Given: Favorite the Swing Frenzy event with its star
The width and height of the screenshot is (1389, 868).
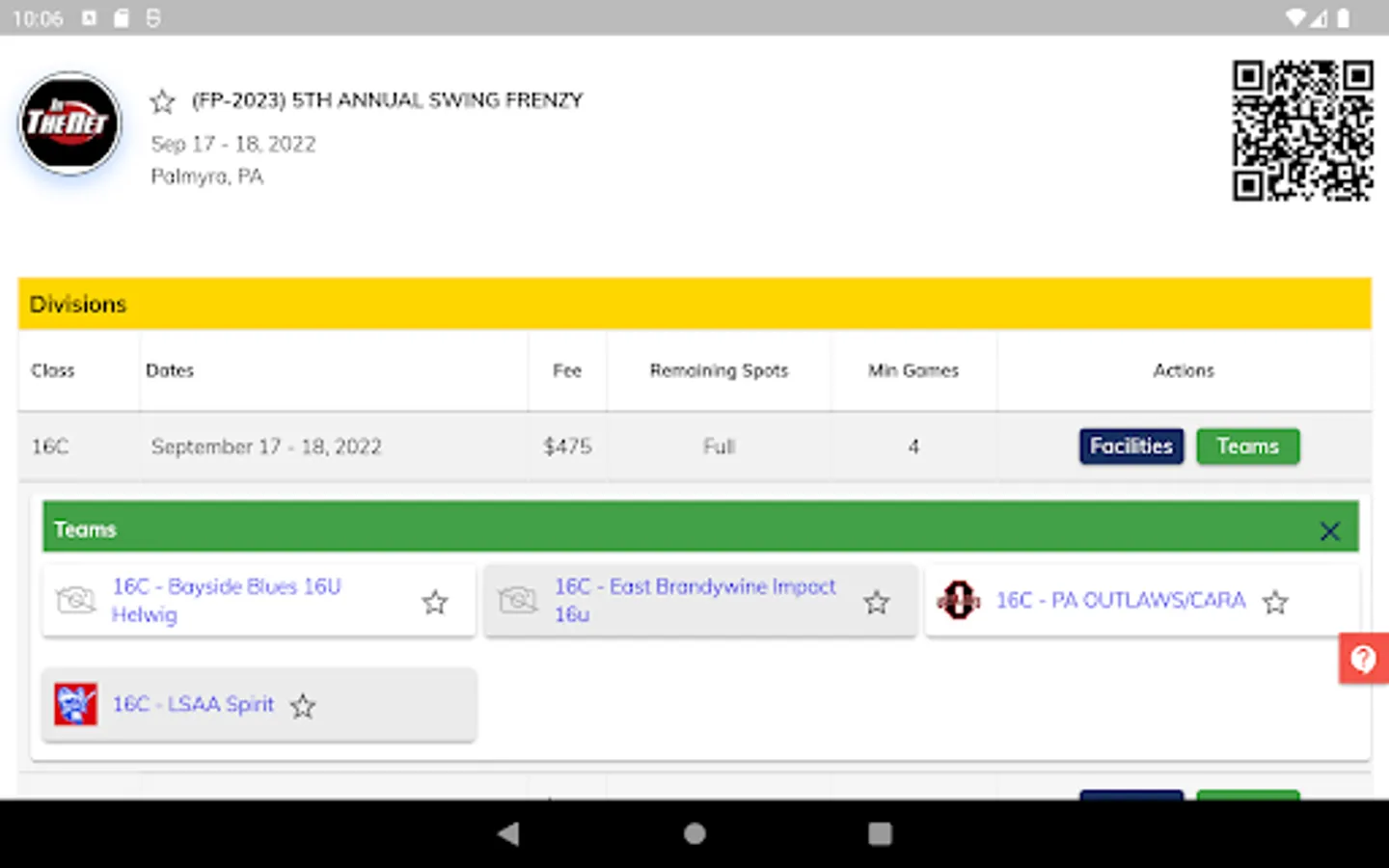Looking at the screenshot, I should [162, 100].
